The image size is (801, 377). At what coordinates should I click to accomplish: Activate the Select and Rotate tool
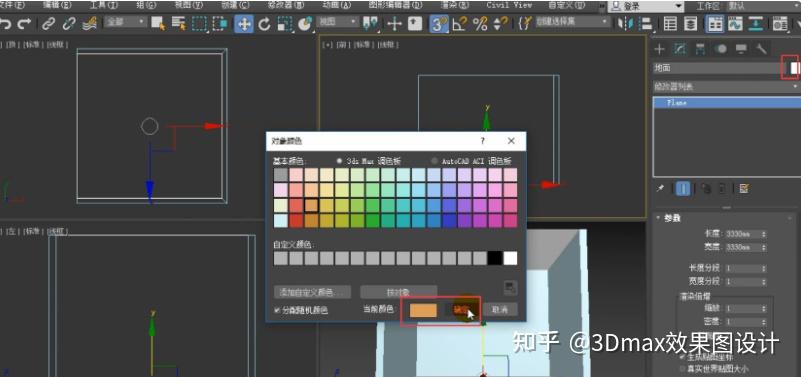[264, 23]
